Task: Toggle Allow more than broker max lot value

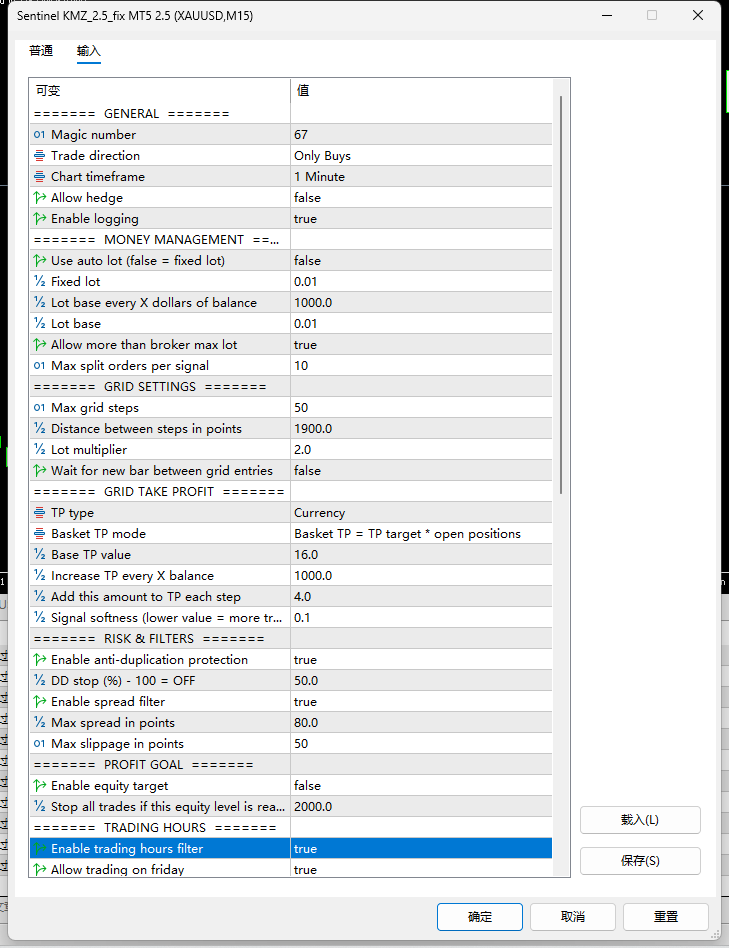Action: (x=421, y=345)
